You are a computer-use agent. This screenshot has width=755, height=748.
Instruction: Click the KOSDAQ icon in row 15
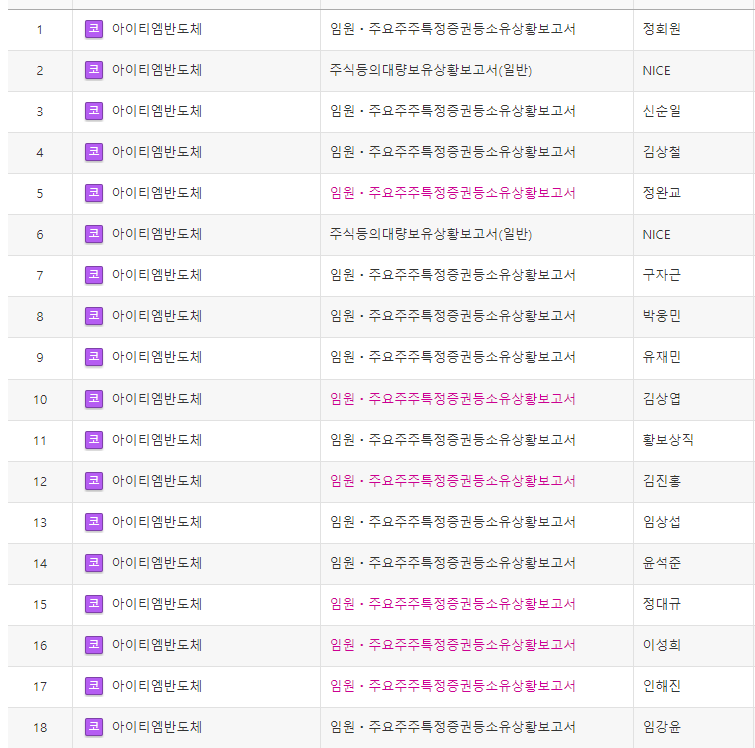[x=94, y=603]
